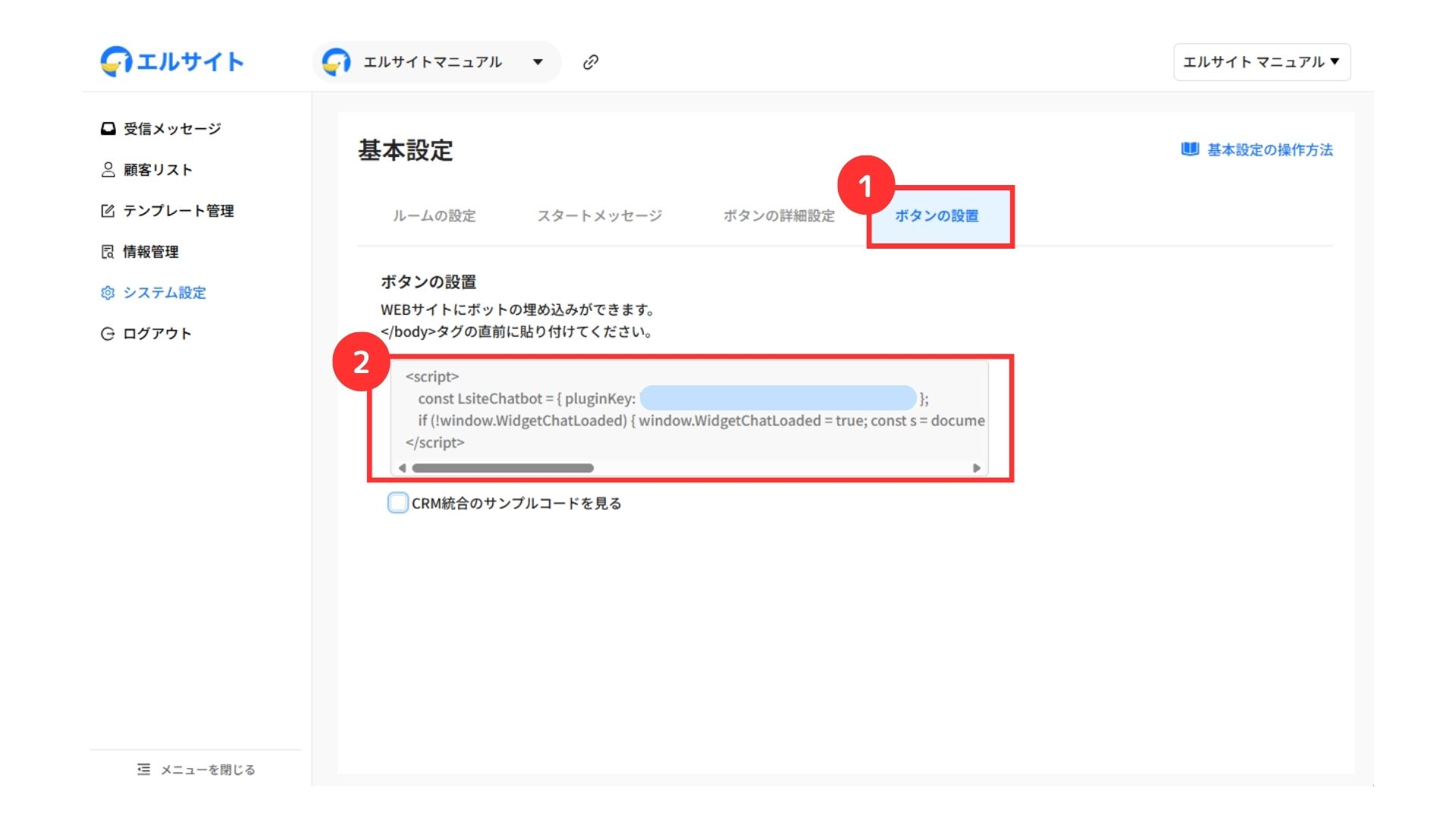
Task: Click the menu collapse icon at bottom-left
Action: 143,770
